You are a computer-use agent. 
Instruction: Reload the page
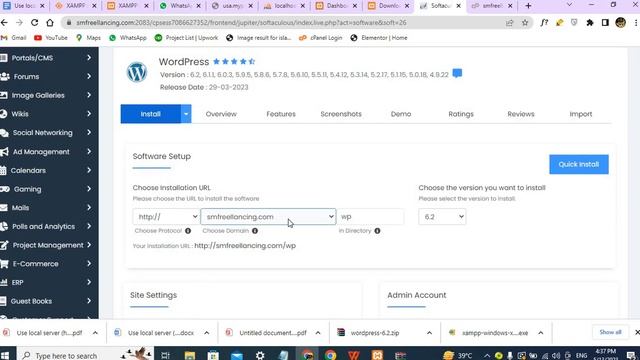click(34, 23)
